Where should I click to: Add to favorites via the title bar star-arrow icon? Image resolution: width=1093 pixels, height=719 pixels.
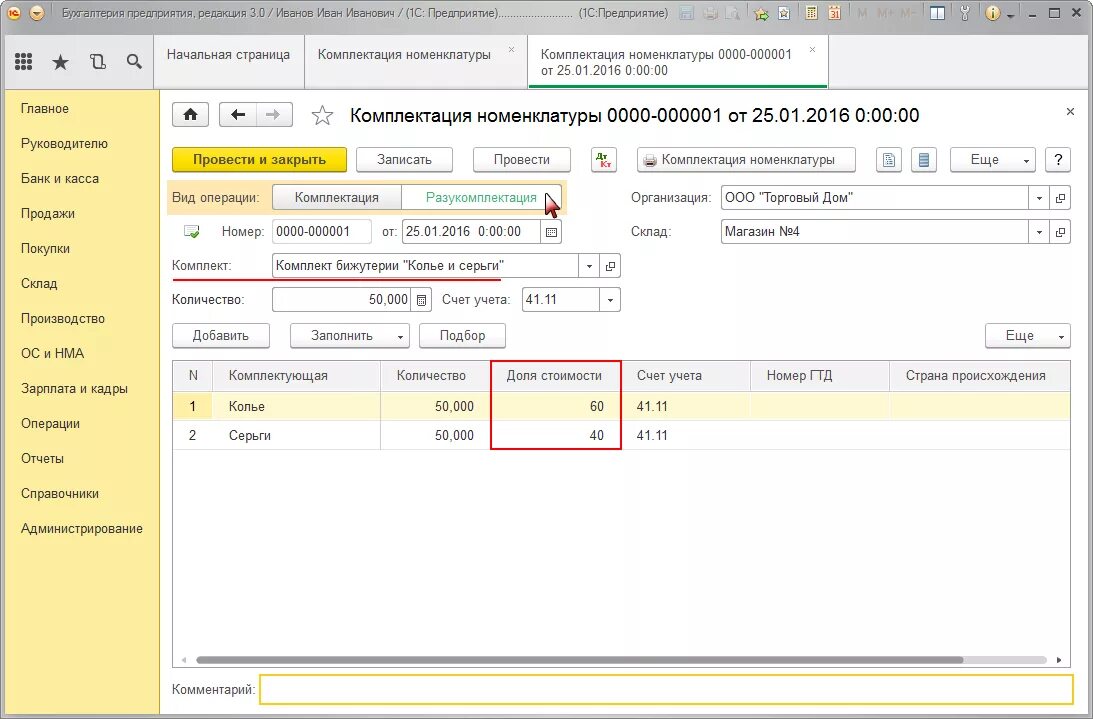tap(761, 13)
